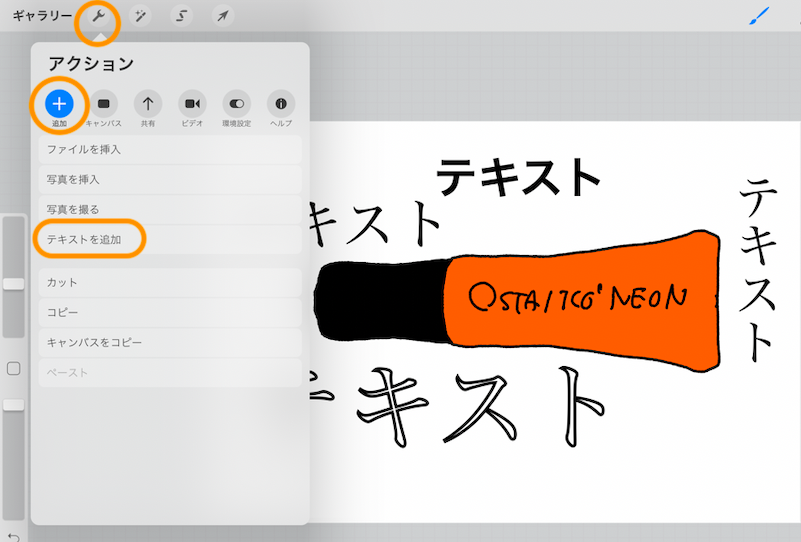Choose テキストを追加 (Add text)
This screenshot has height=542, width=801.
[x=170, y=239]
